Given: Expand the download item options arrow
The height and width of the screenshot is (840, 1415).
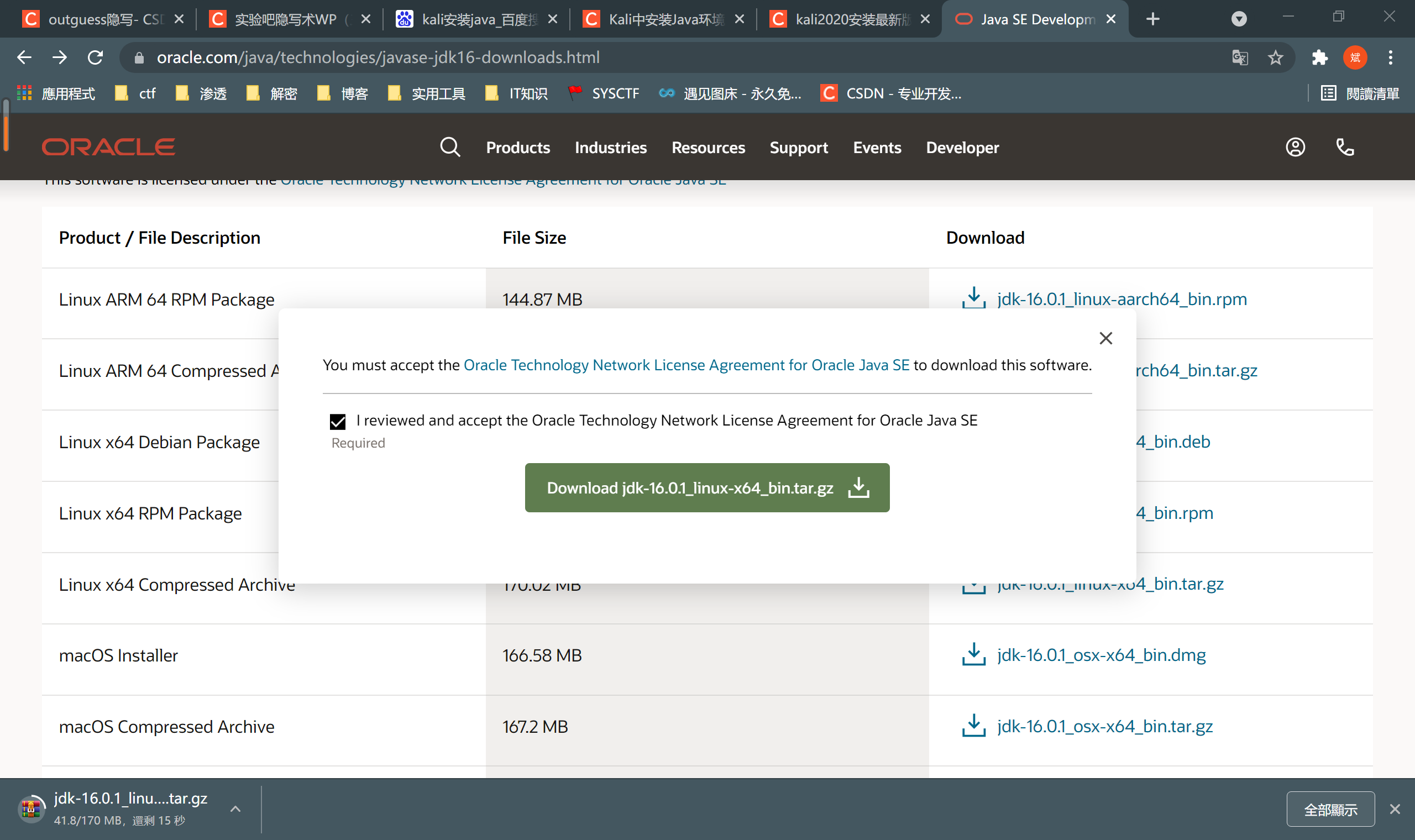Looking at the screenshot, I should (x=235, y=809).
